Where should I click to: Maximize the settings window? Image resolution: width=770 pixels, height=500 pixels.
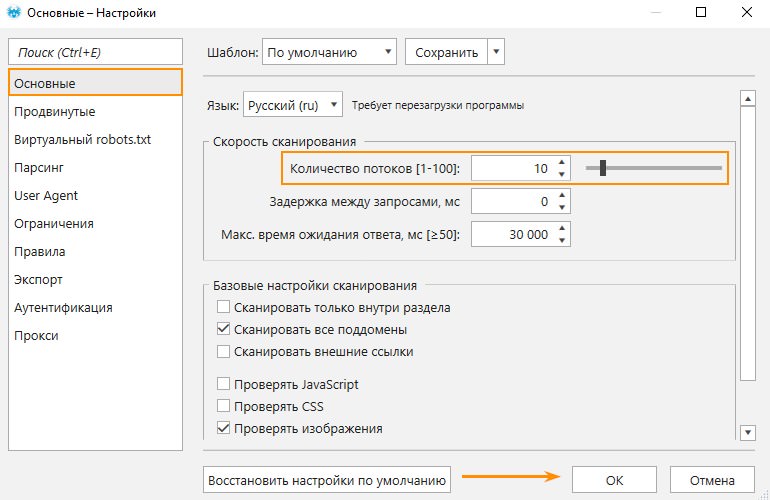point(701,12)
